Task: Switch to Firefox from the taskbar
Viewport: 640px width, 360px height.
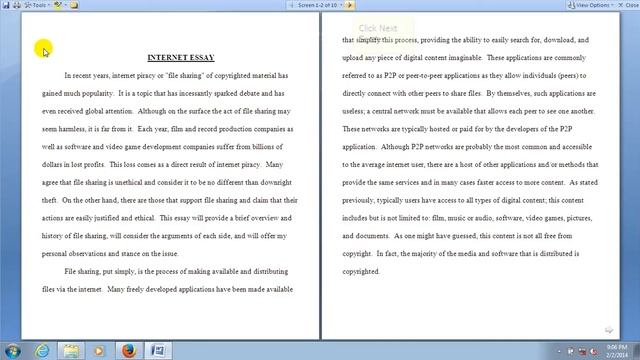Action: (x=129, y=351)
